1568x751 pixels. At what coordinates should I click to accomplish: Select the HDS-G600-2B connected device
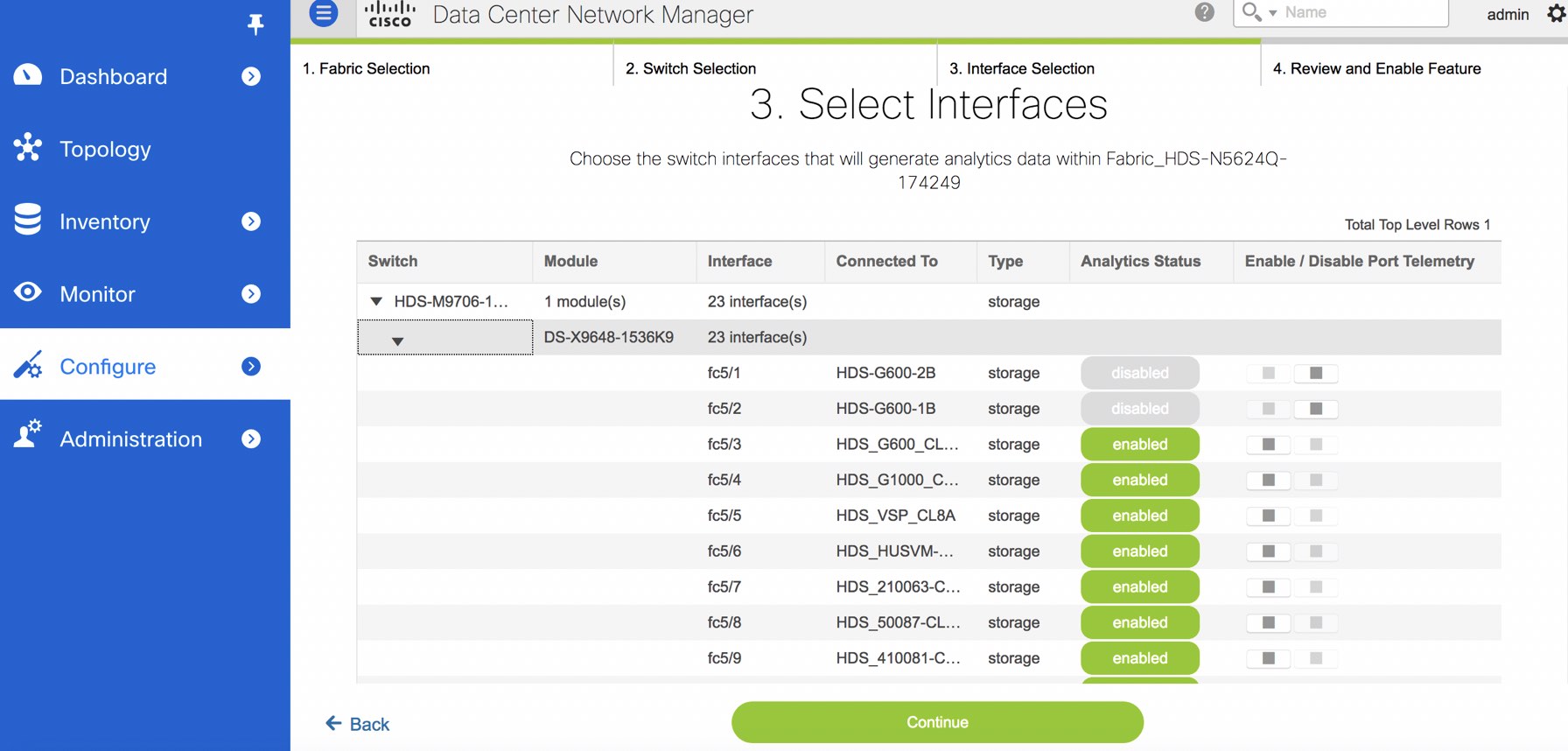(885, 373)
